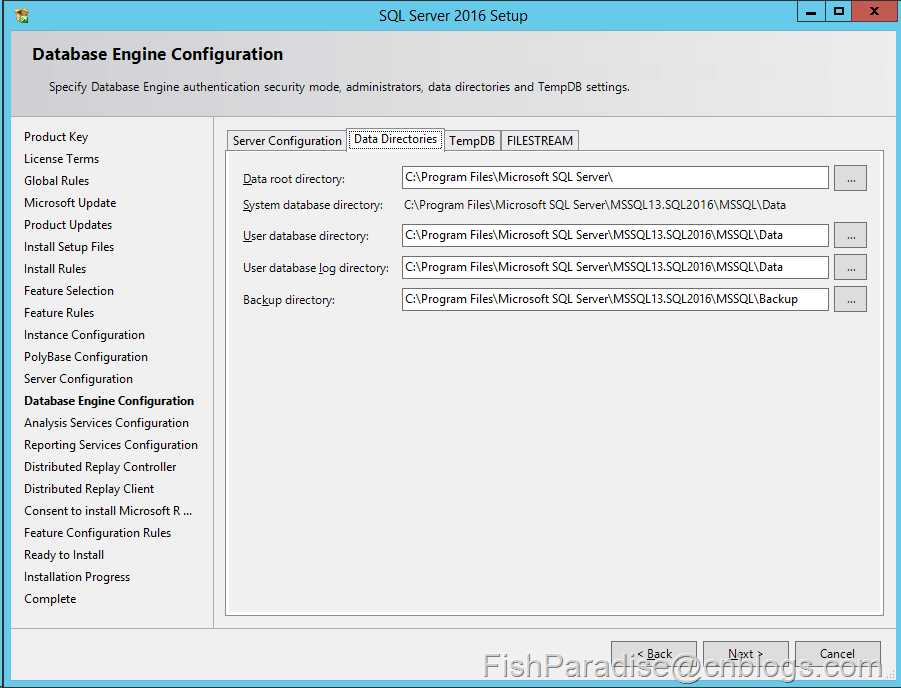Screen dimensions: 901x688
Task: Cancel the SQL Server setup
Action: click(x=838, y=654)
